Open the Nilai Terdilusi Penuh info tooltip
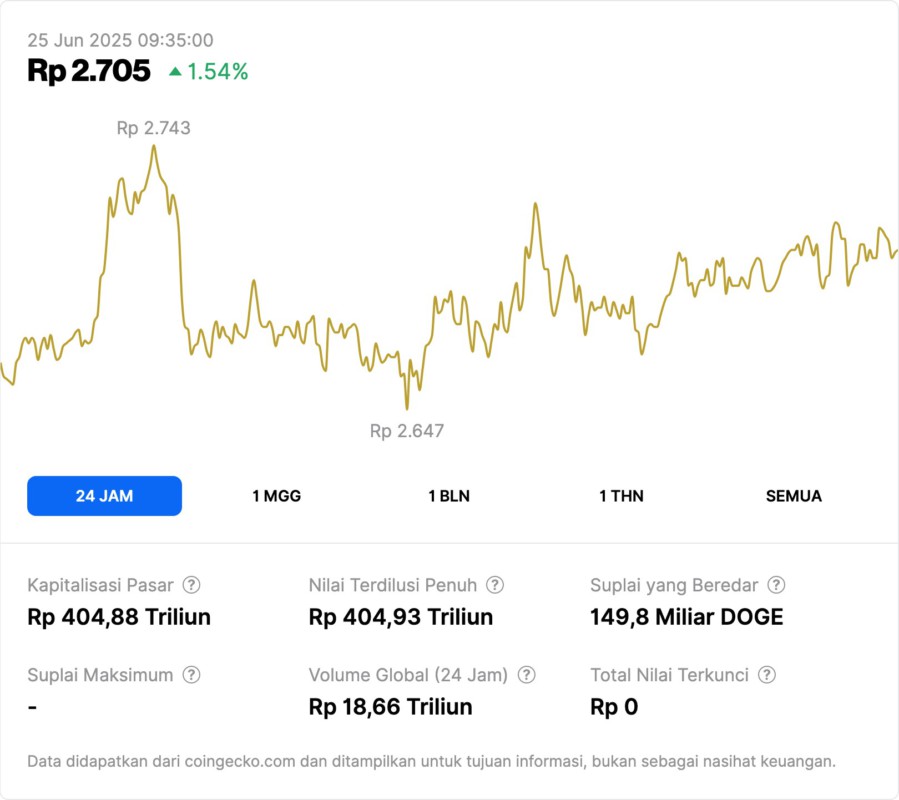This screenshot has height=800, width=899. coord(495,585)
